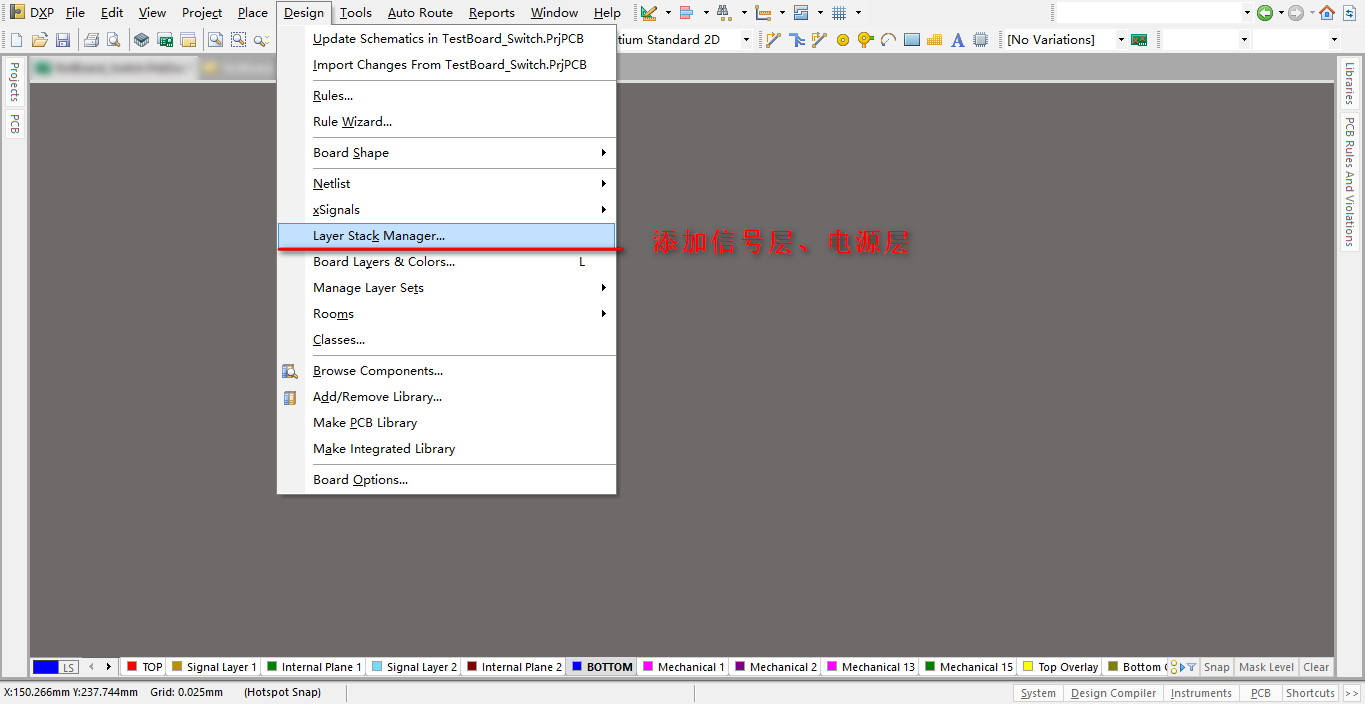
Task: Select the Place Arc icon
Action: click(888, 40)
